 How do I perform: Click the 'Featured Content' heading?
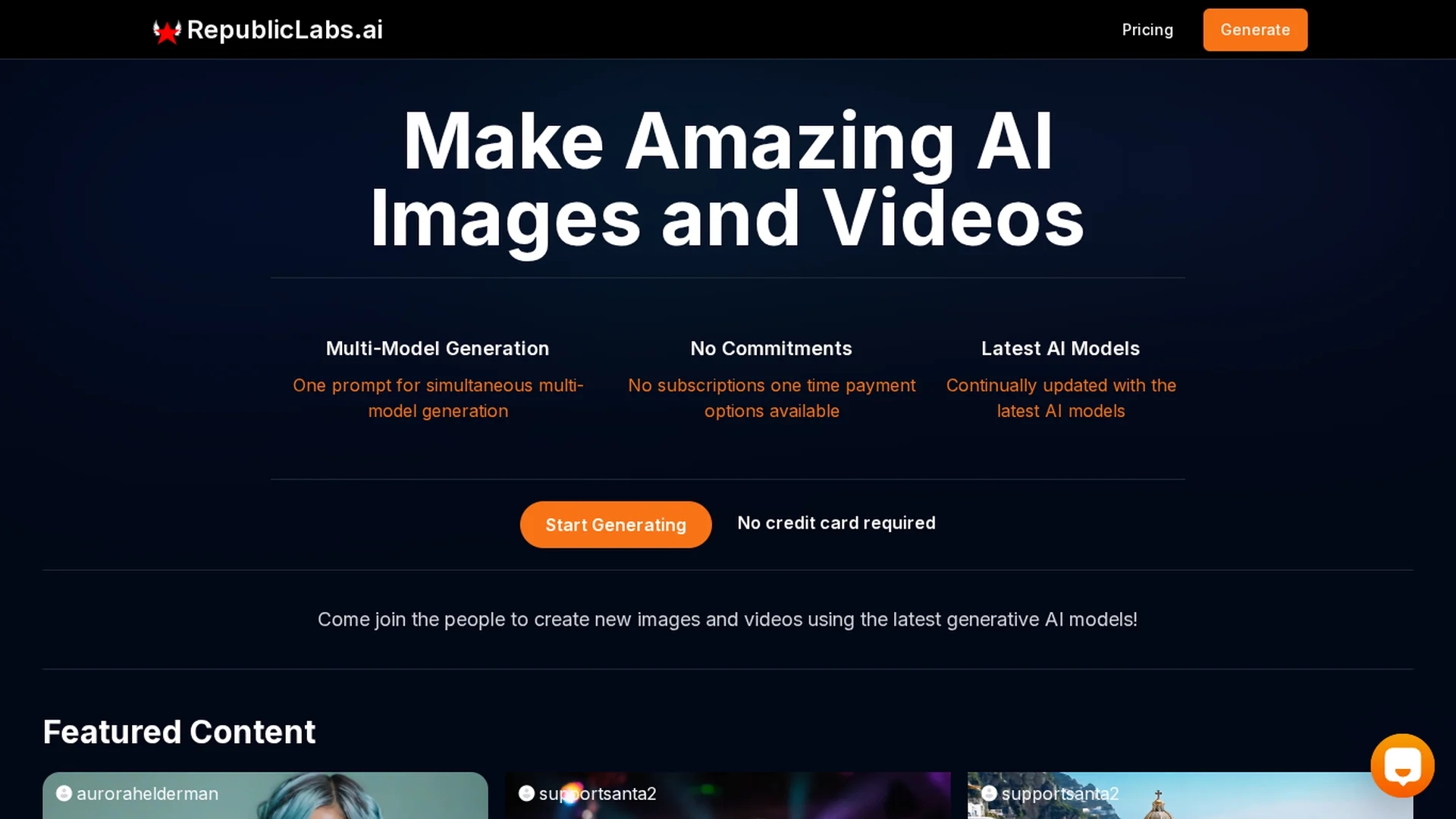click(x=179, y=732)
